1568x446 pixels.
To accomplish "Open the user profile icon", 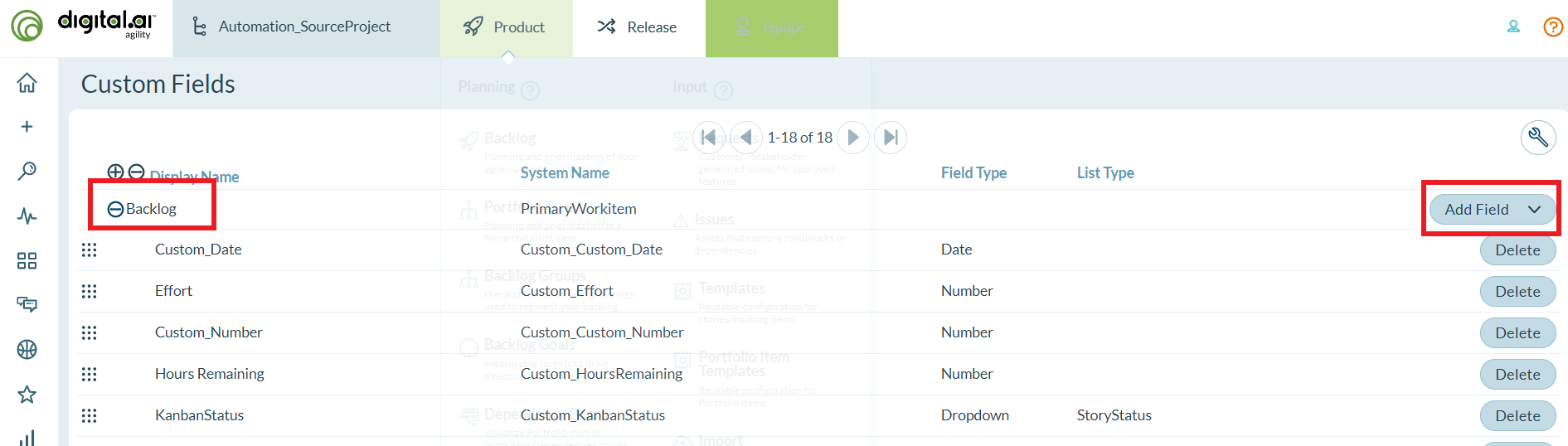I will pos(1513,27).
